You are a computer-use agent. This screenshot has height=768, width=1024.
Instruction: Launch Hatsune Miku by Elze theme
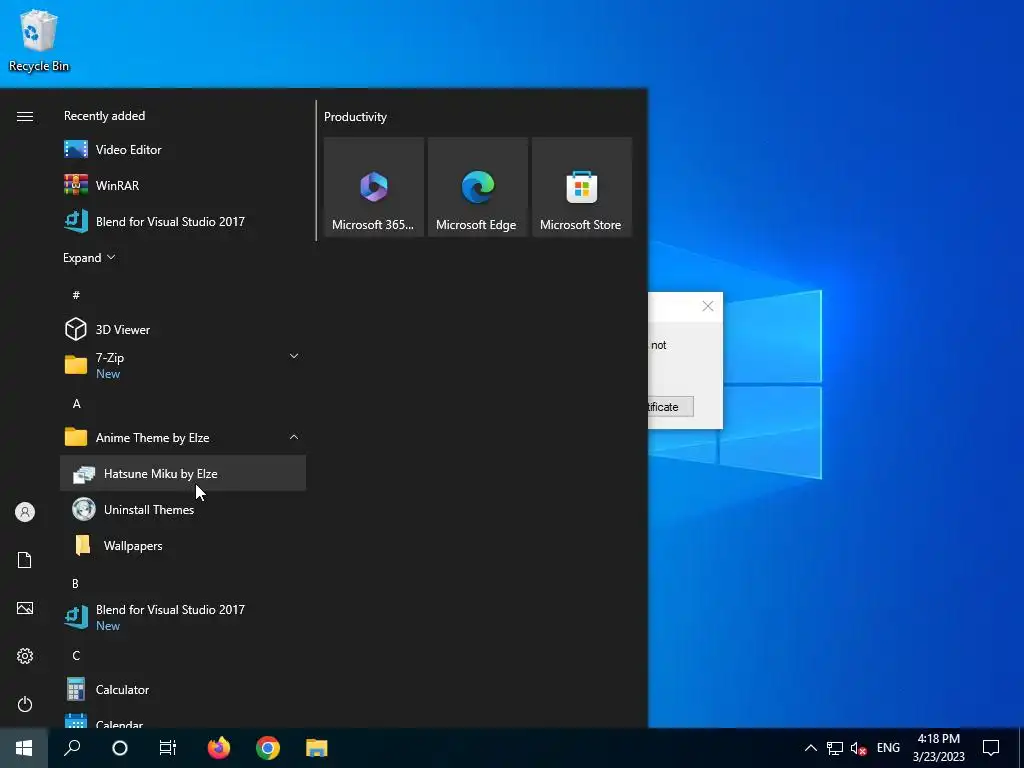tap(183, 473)
